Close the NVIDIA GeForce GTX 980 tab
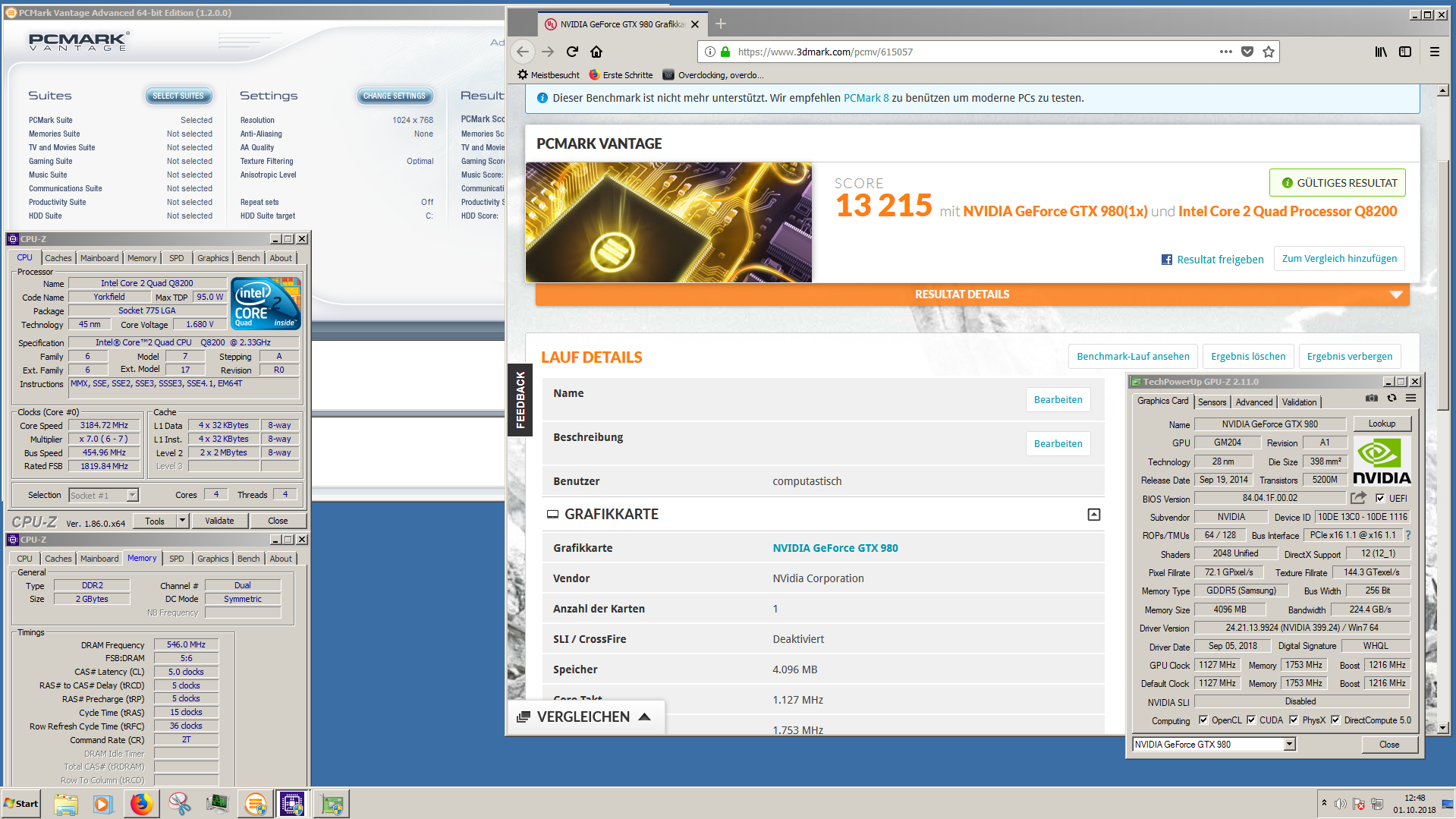 [695, 24]
